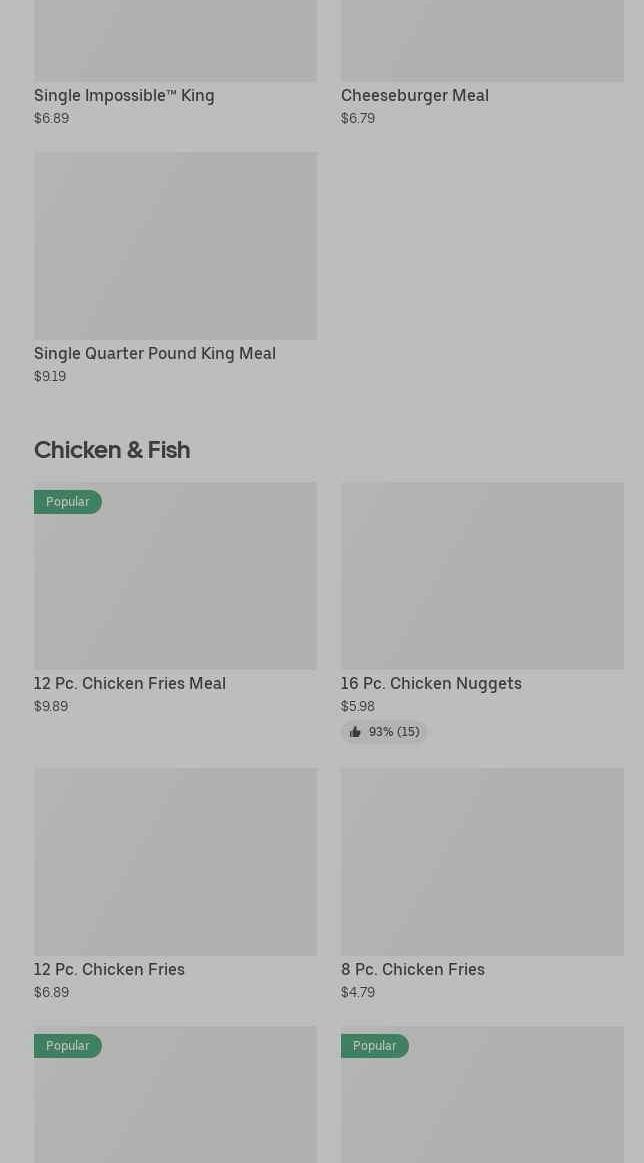Open the Single Quarter Pound King Meal photo
This screenshot has width=644, height=1163.
(x=175, y=246)
